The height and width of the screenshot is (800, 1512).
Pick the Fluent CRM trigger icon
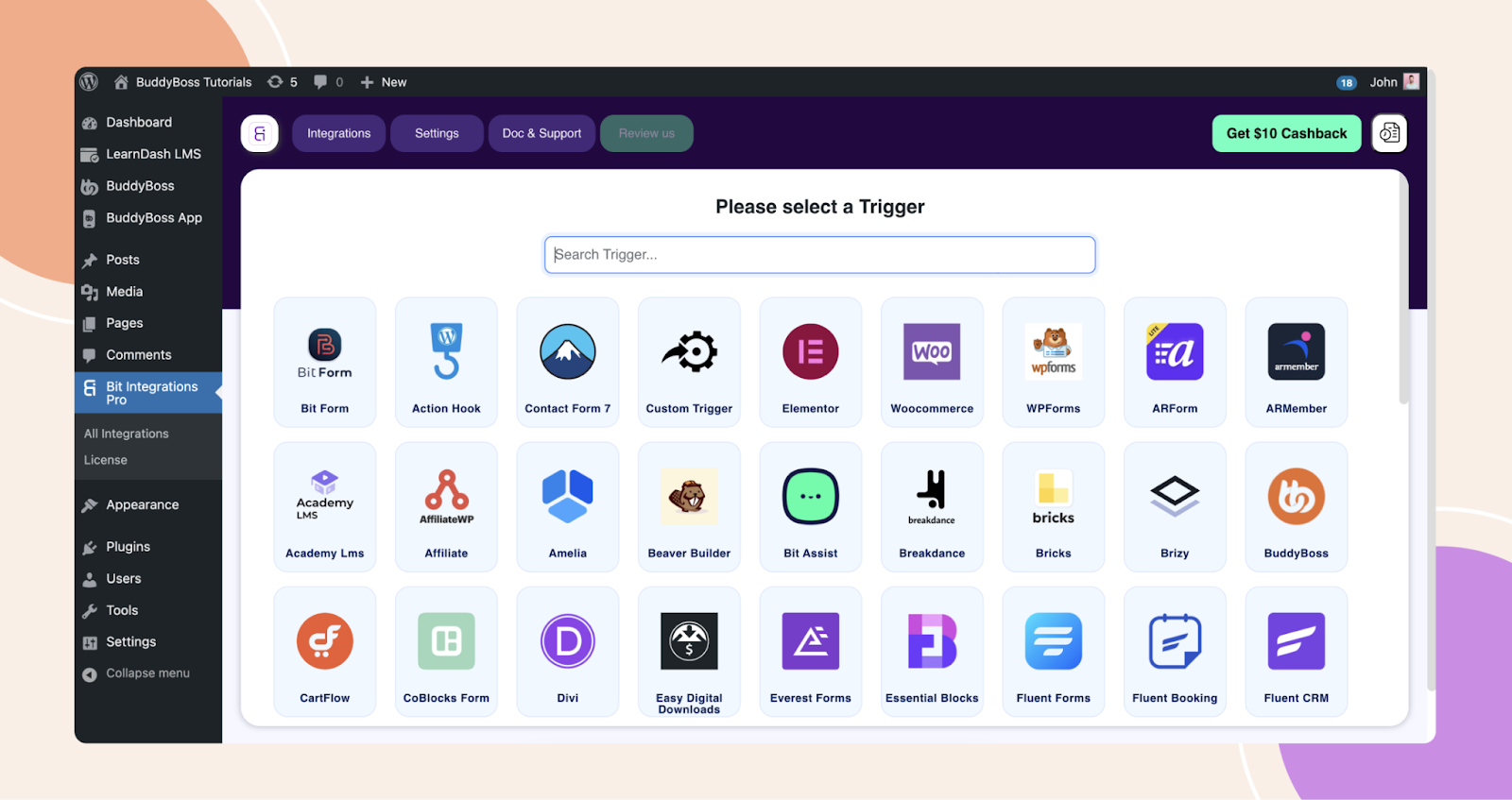1296,641
